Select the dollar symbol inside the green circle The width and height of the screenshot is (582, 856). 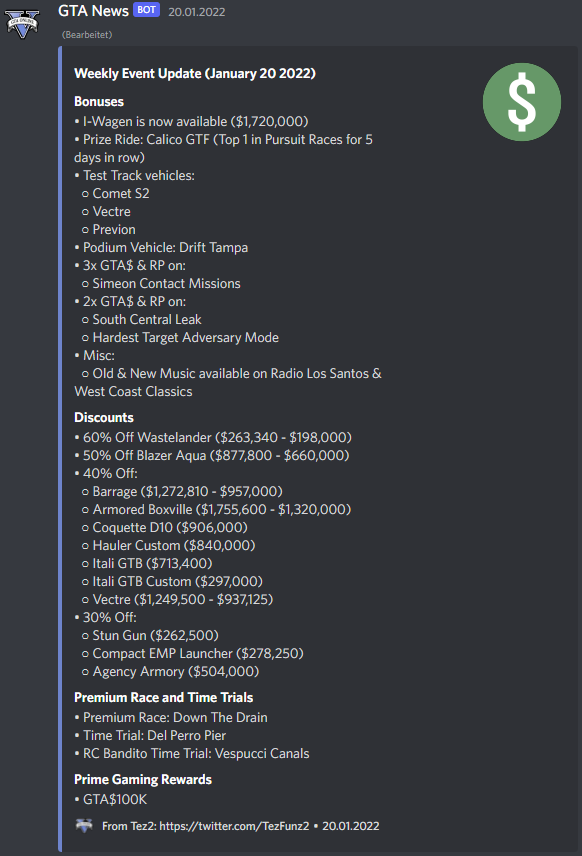521,102
